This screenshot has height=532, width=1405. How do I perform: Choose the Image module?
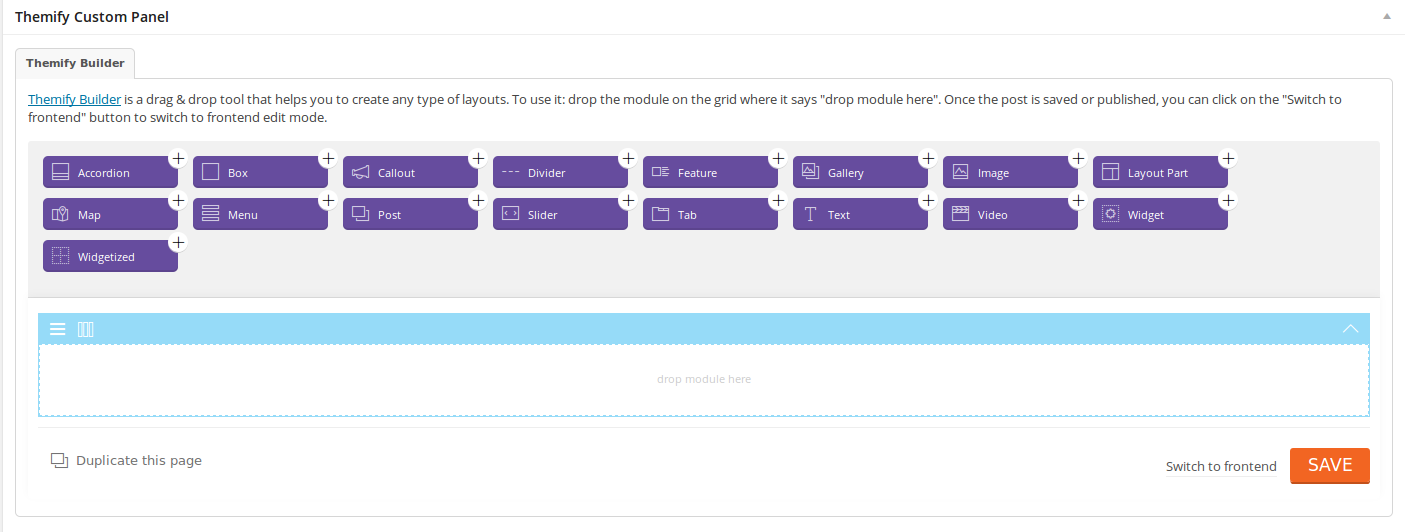tap(1010, 172)
